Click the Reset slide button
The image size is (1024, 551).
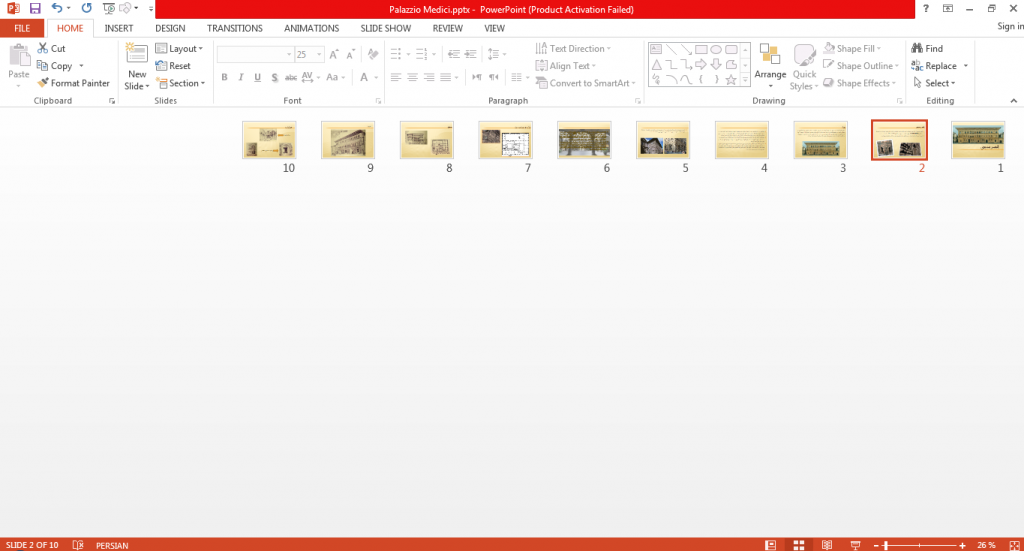tap(173, 66)
